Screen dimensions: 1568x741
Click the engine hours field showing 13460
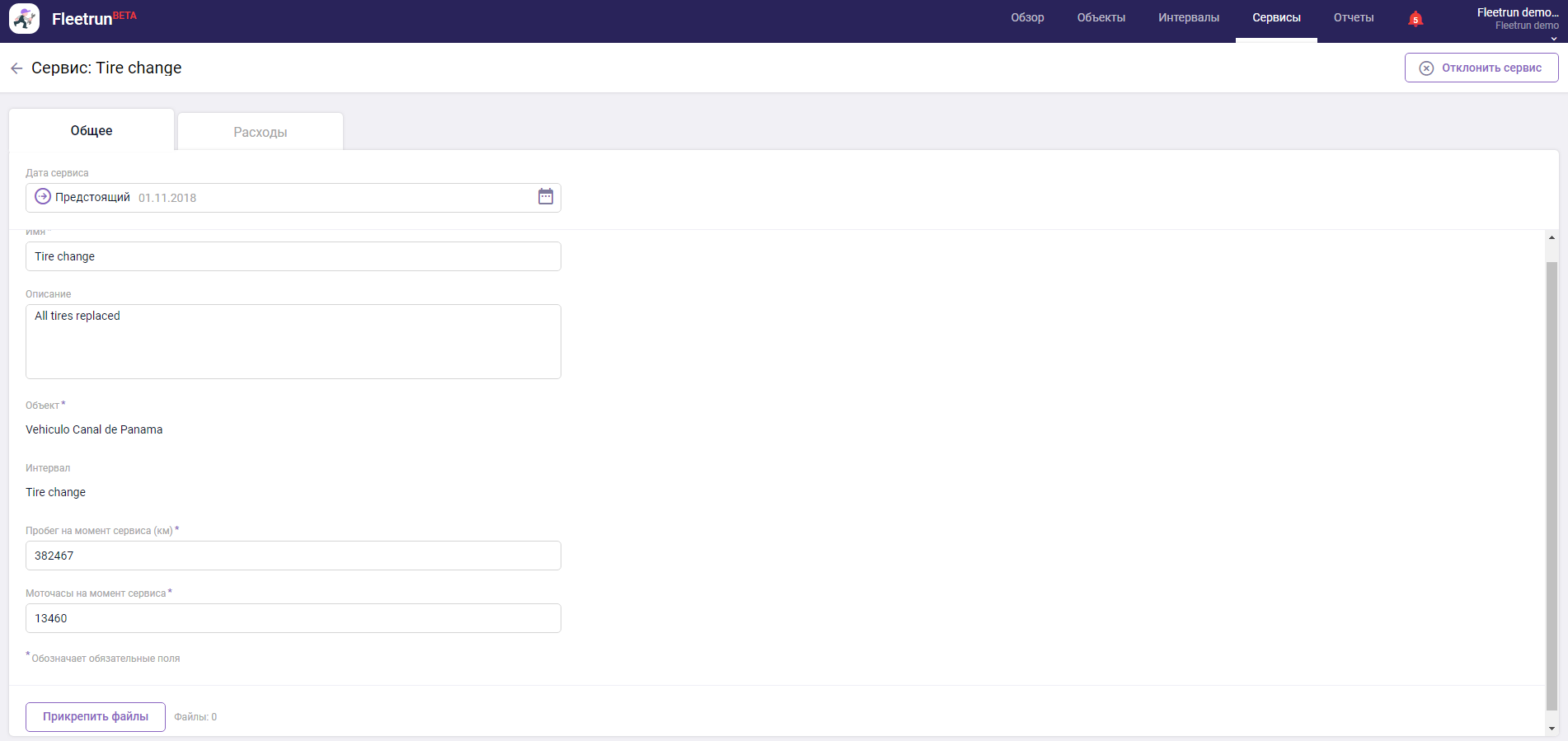(293, 618)
